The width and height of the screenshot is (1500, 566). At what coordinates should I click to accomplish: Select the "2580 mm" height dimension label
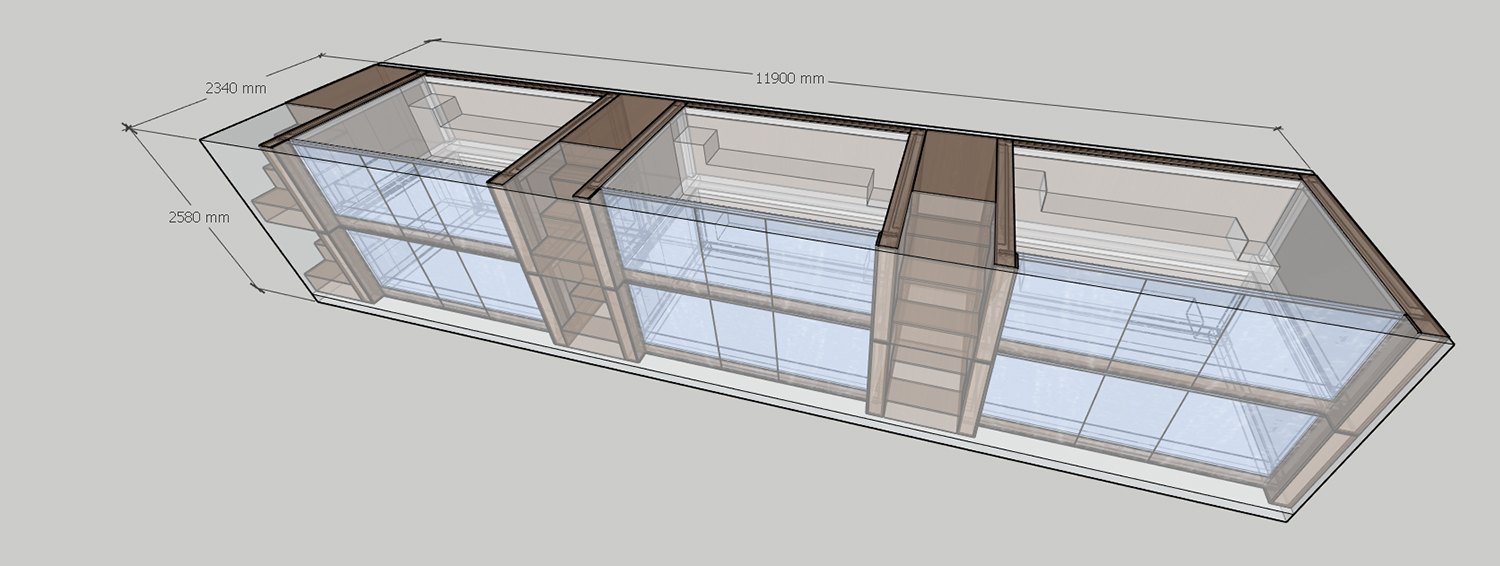(199, 217)
